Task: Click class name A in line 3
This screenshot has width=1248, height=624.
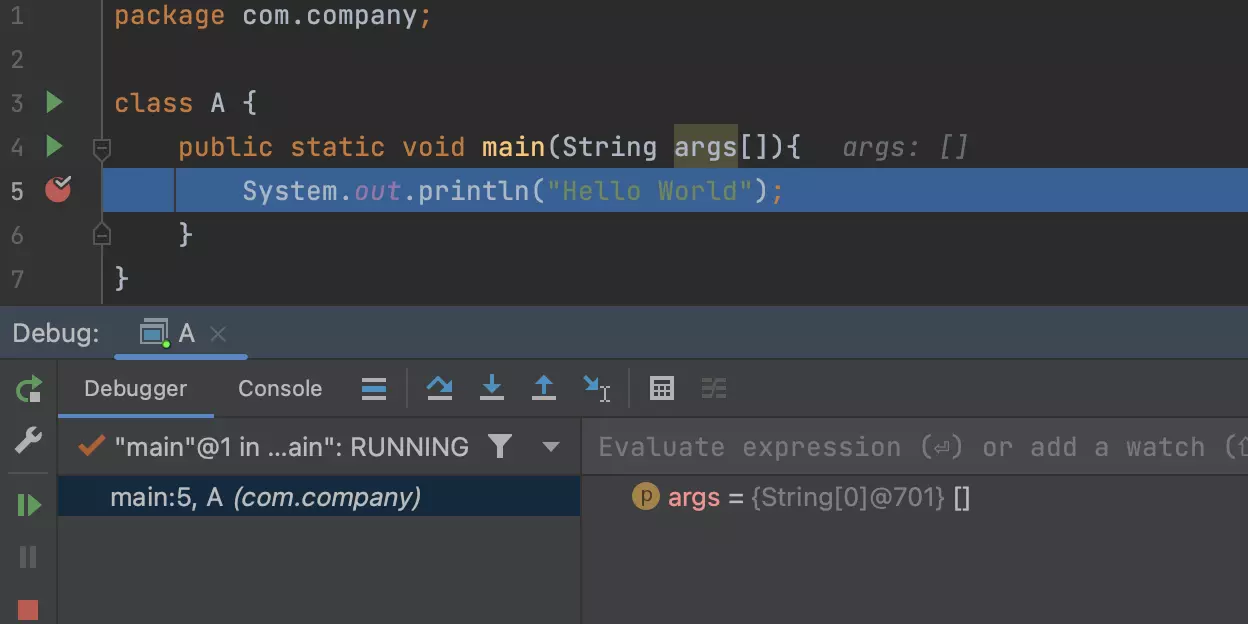Action: pos(218,103)
